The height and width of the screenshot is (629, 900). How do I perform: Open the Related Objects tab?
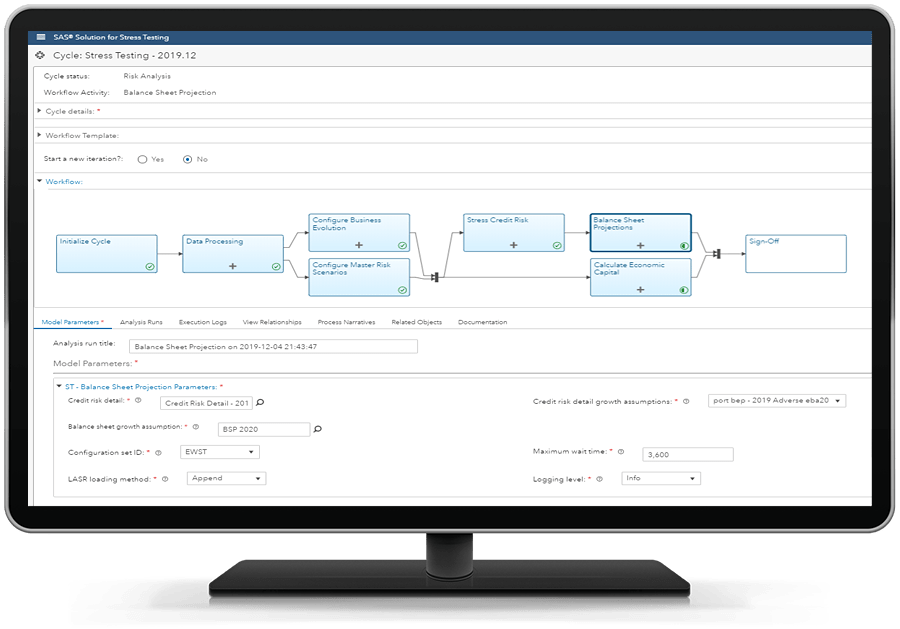coord(417,323)
